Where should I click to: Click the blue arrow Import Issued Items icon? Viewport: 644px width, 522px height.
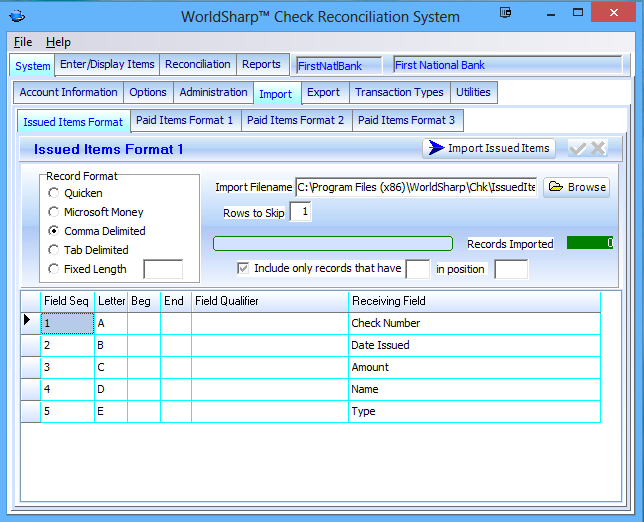tap(434, 148)
